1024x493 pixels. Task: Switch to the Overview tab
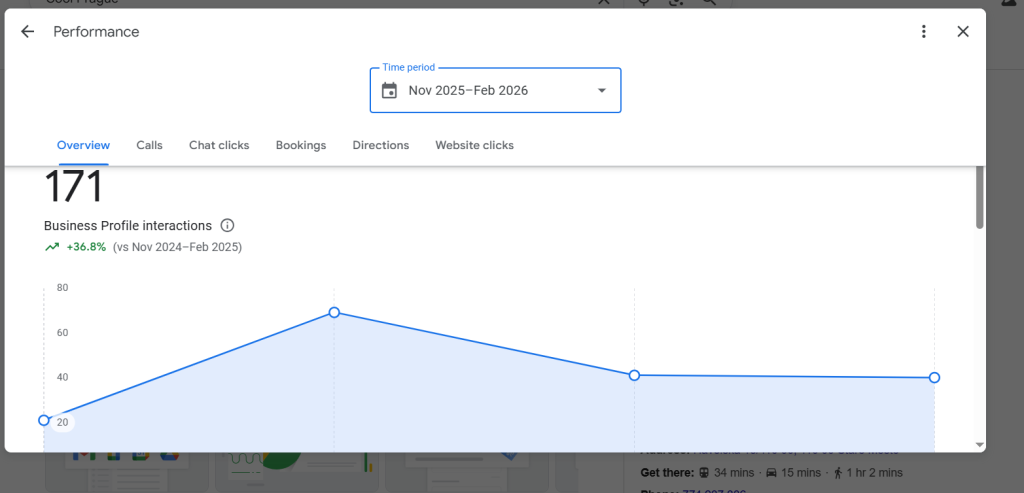pos(83,145)
